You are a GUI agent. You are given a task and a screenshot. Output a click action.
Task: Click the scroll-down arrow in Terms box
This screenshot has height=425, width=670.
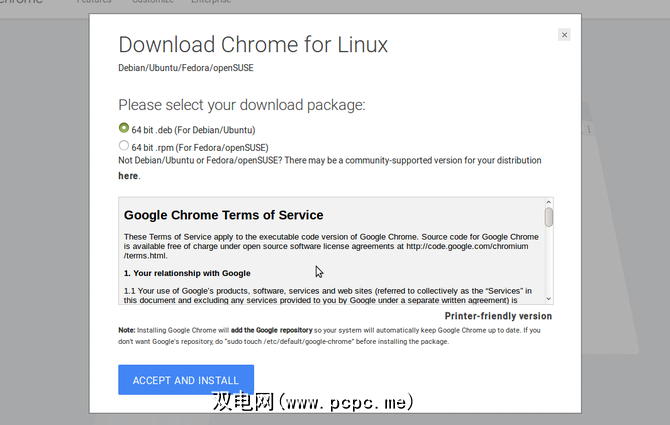[549, 297]
